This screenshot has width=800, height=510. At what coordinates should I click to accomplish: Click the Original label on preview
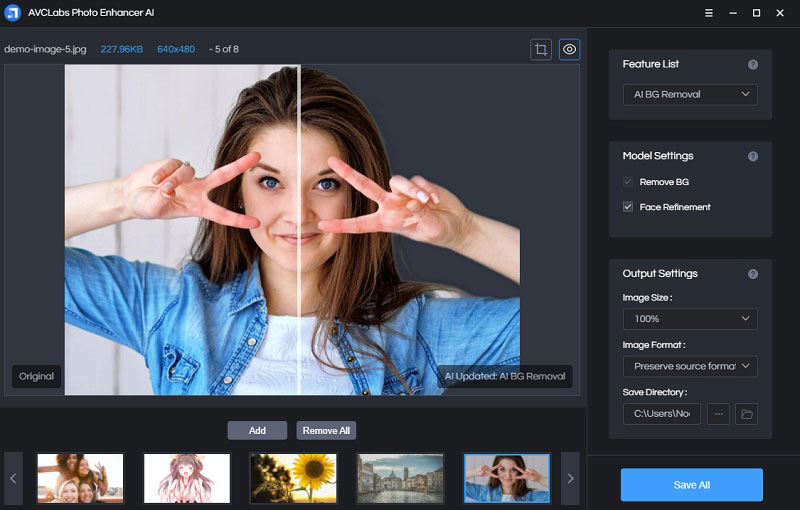point(36,376)
